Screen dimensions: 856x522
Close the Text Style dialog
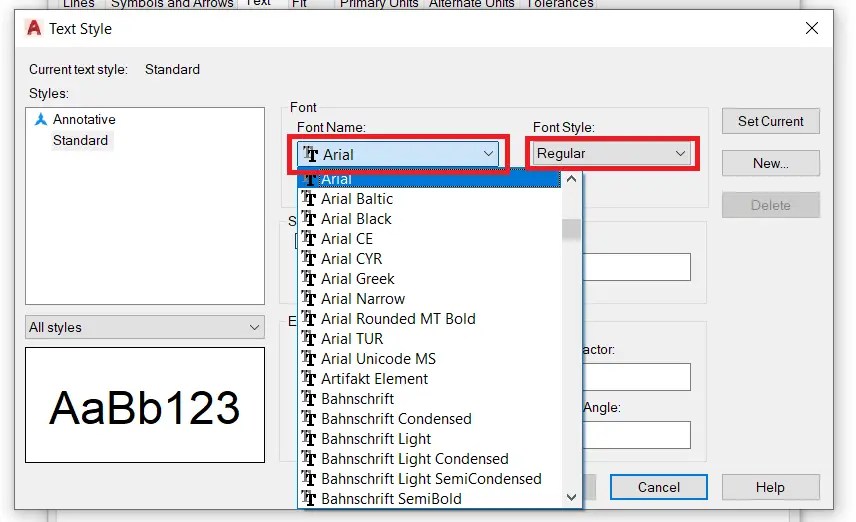coord(812,28)
